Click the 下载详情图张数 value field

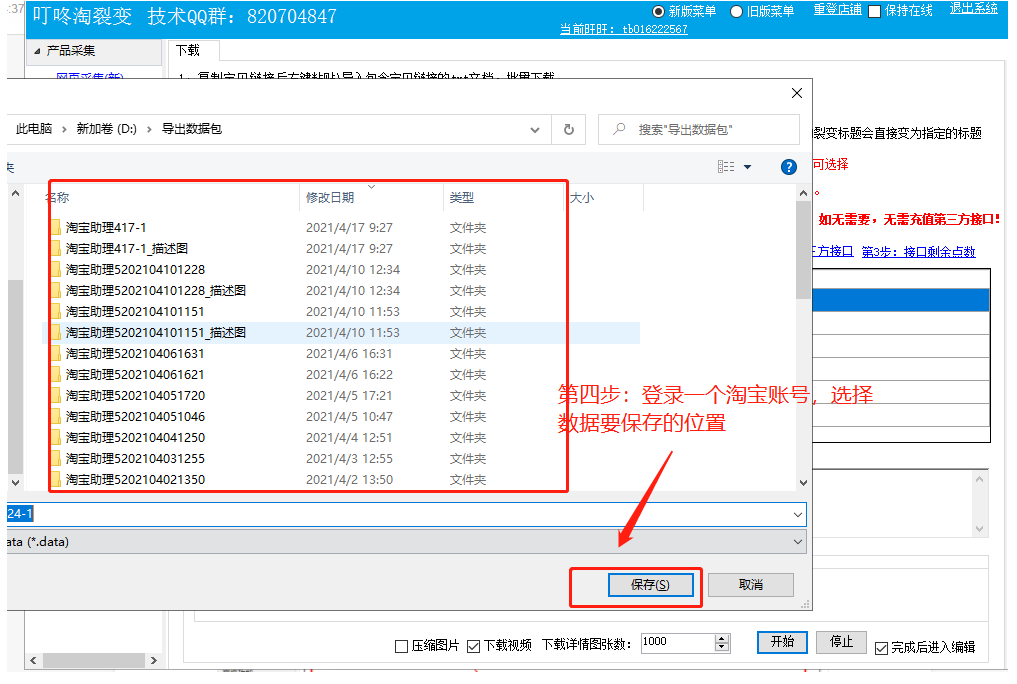[678, 642]
